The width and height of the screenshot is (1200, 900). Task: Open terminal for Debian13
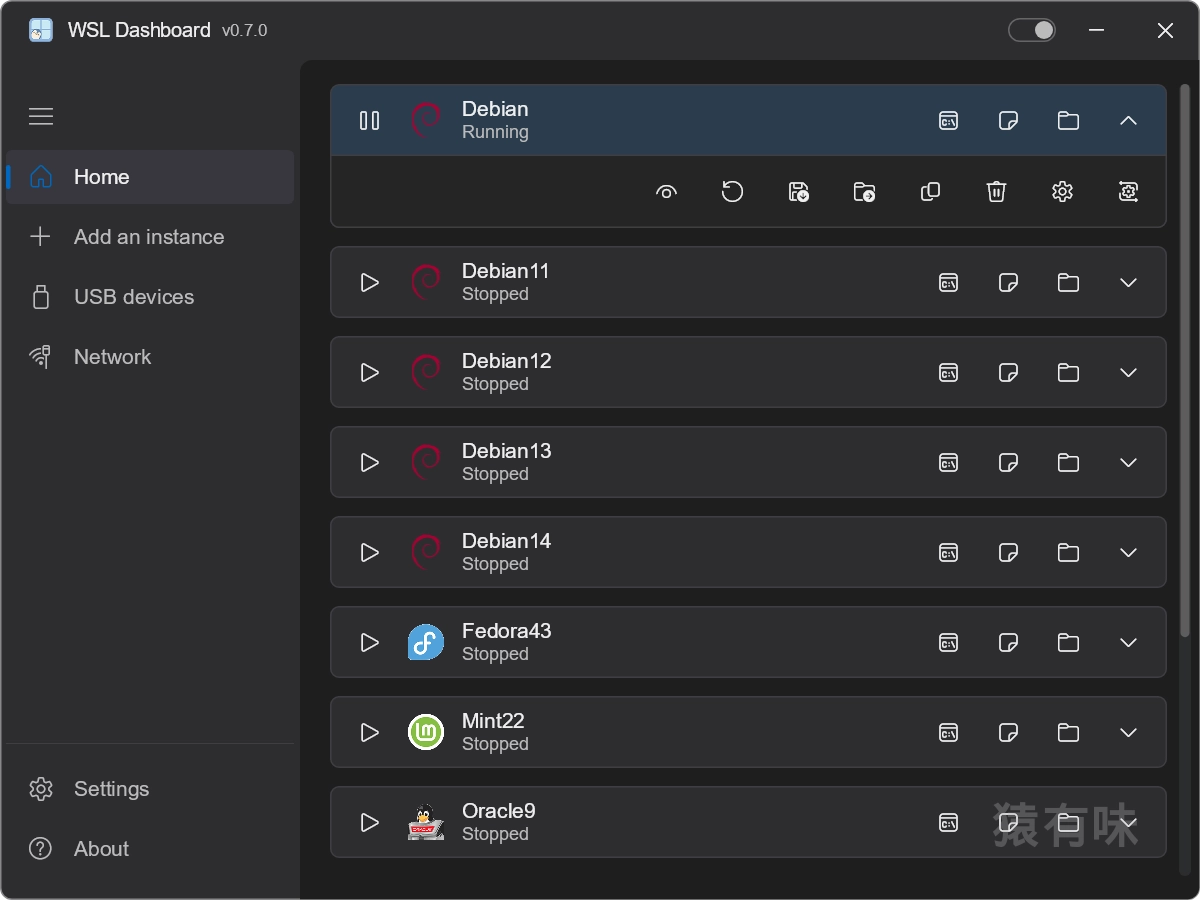tap(948, 463)
